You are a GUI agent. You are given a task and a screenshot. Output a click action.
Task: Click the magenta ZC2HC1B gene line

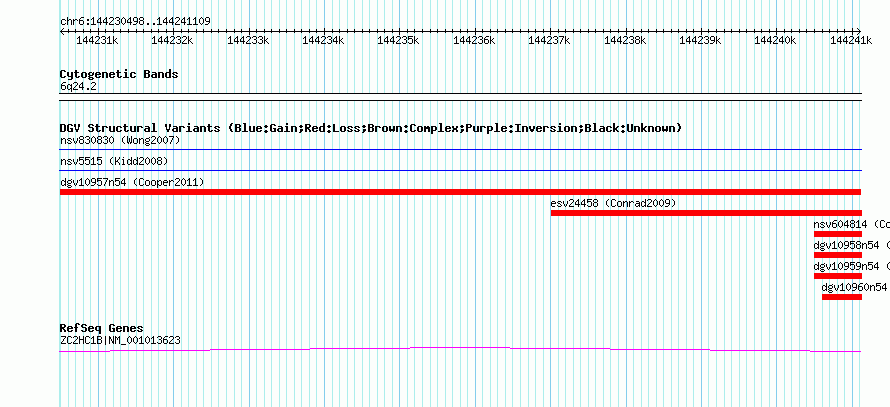click(461, 349)
